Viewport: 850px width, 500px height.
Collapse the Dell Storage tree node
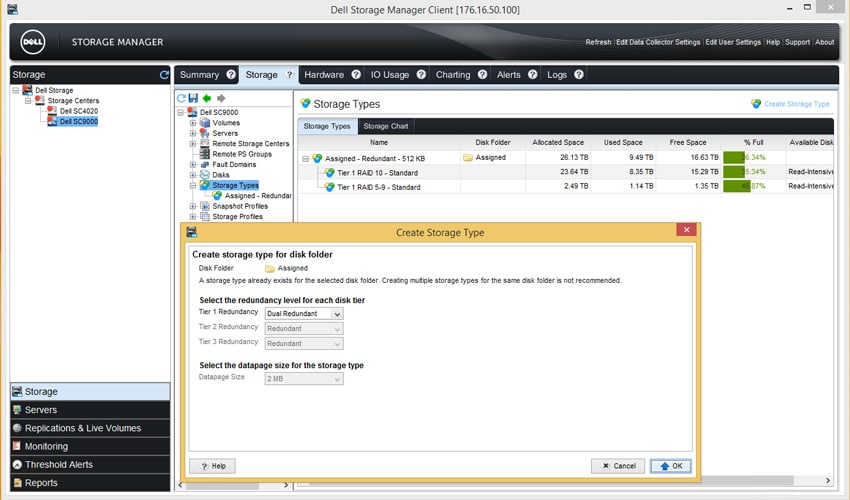pyautogui.click(x=16, y=90)
